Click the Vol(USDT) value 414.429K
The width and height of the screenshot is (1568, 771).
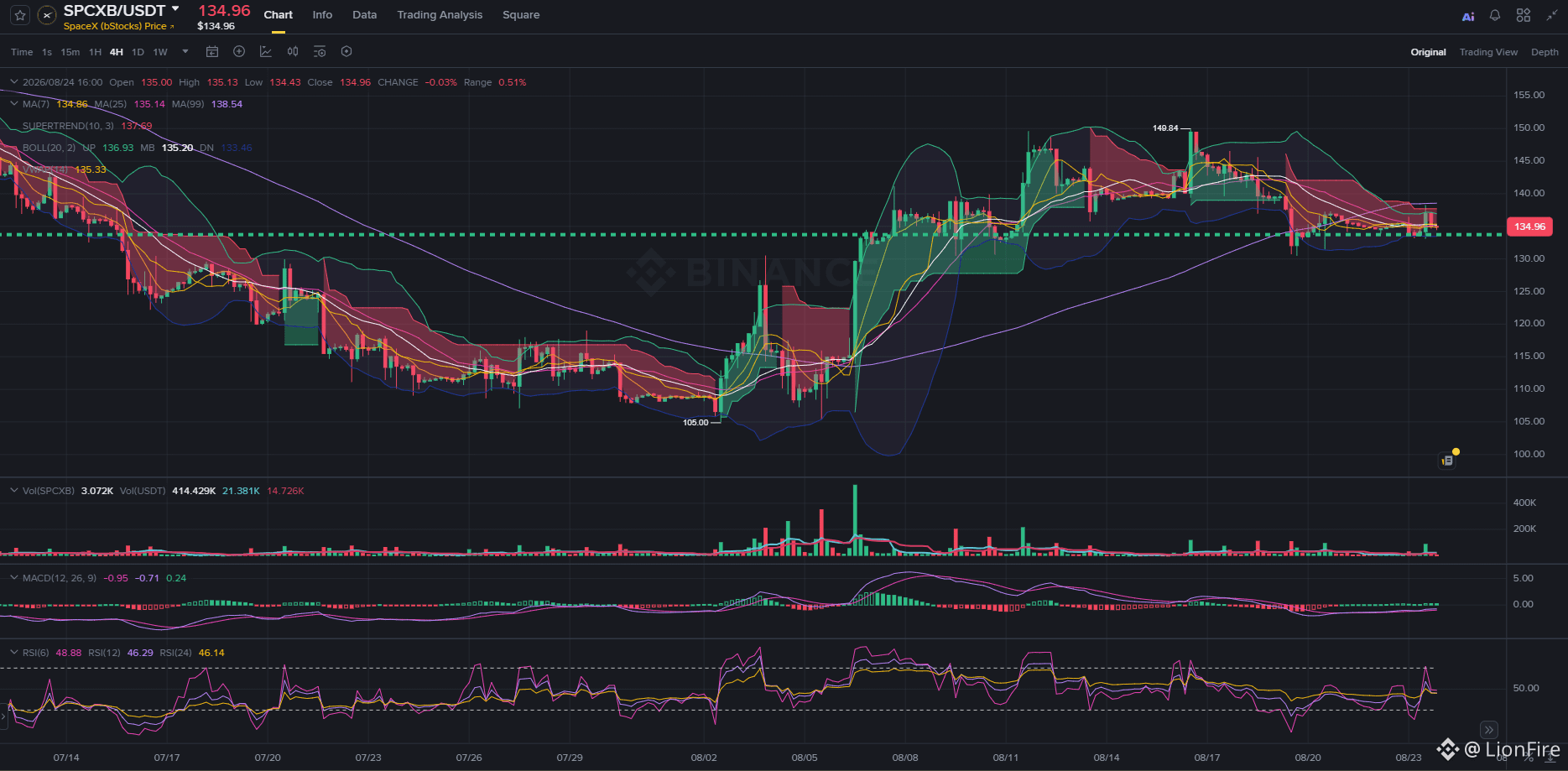194,491
